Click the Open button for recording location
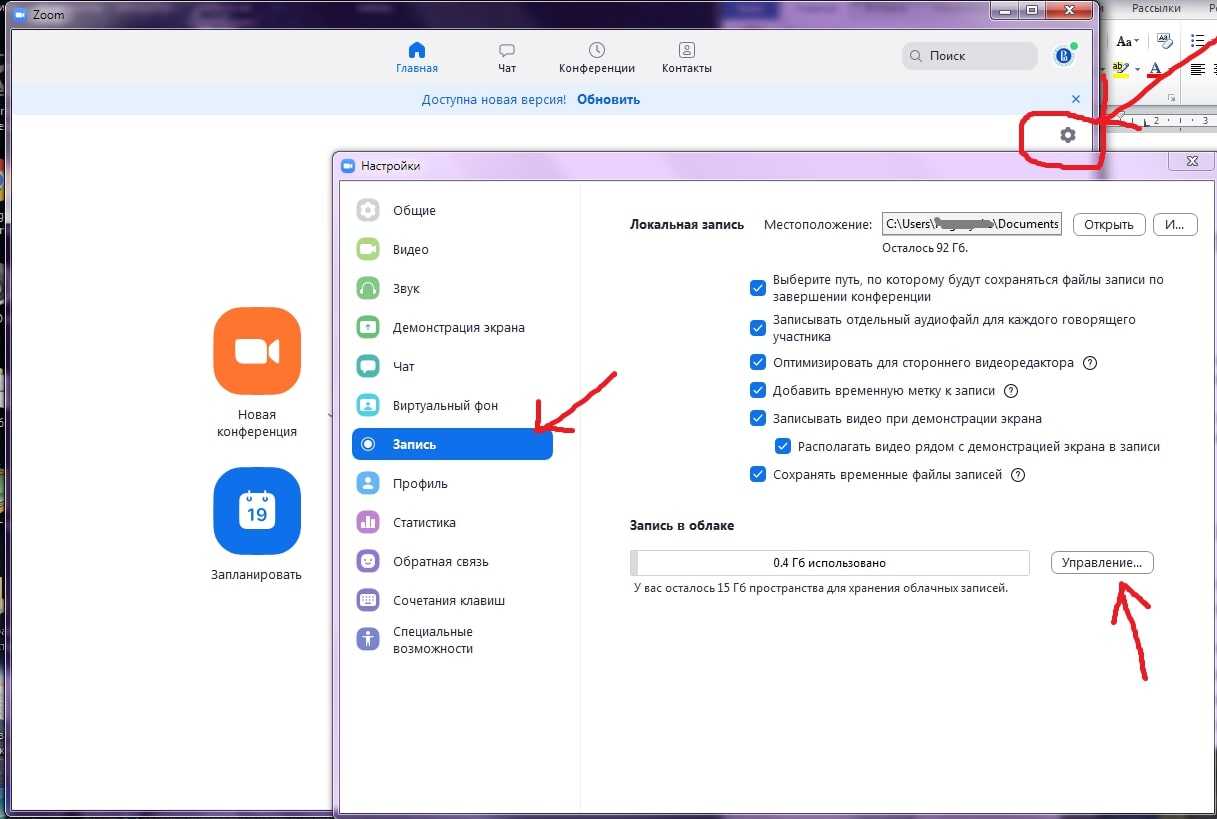Image resolution: width=1217 pixels, height=819 pixels. (x=1109, y=224)
